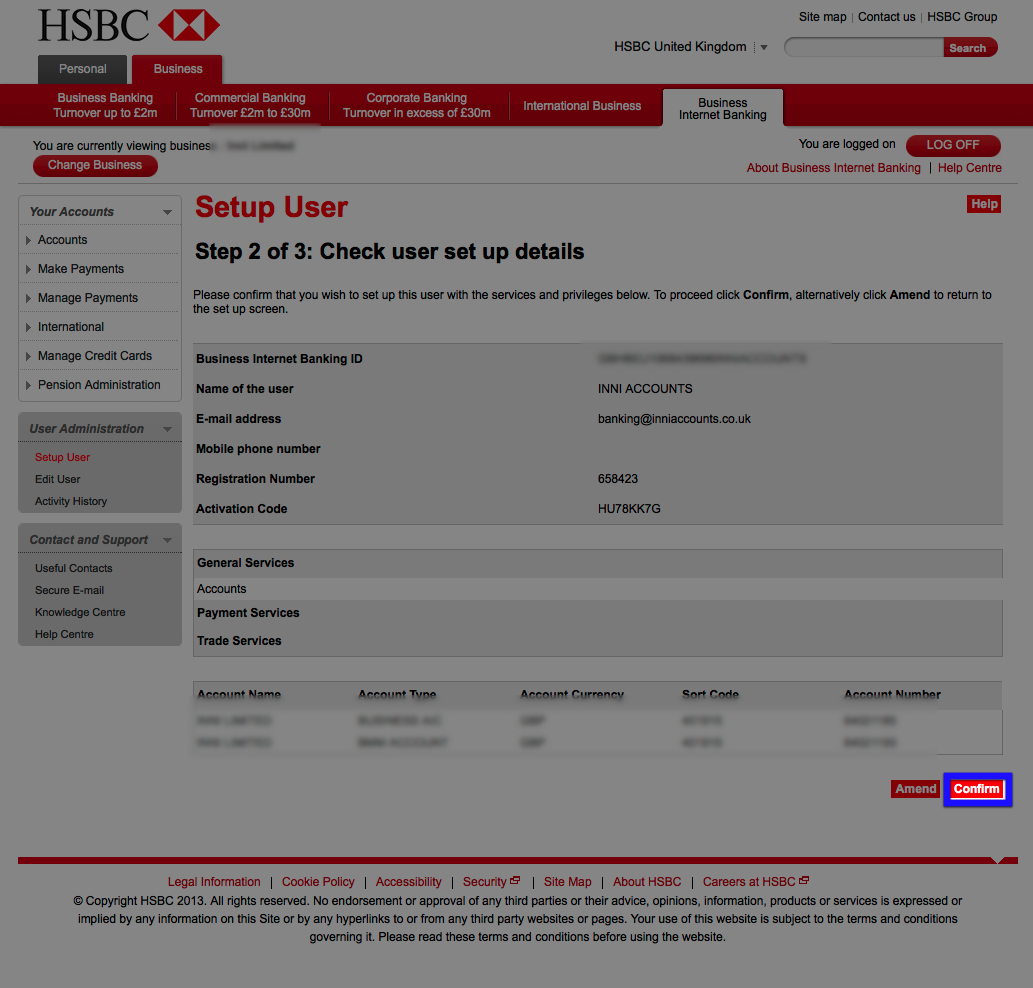This screenshot has width=1033, height=988.
Task: Collapse the Your Accounts section arrow
Action: point(167,212)
